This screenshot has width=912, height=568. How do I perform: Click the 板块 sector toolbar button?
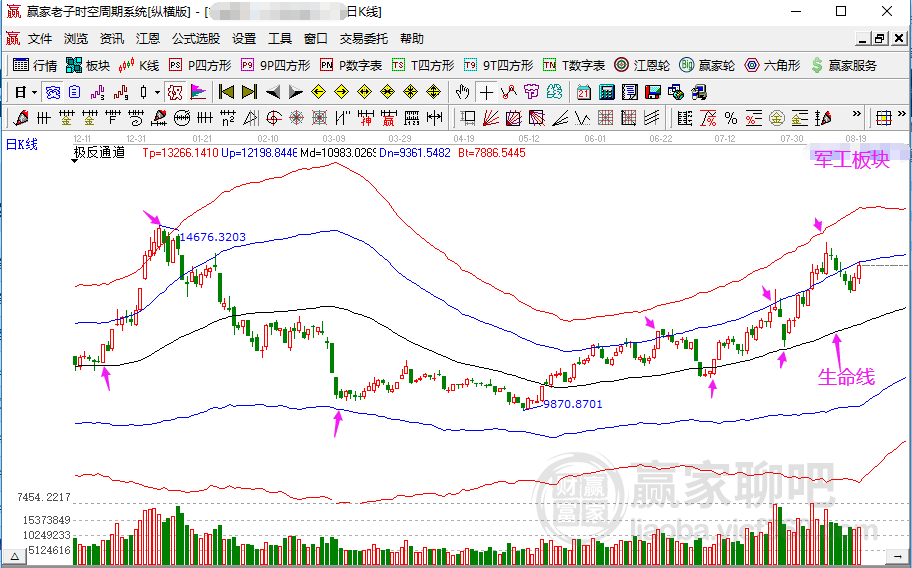(x=88, y=65)
